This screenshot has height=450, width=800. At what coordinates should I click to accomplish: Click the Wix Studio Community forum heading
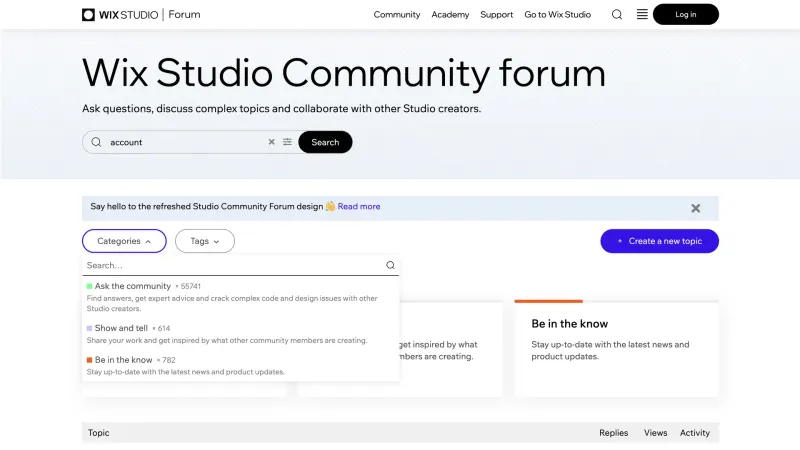coord(344,73)
